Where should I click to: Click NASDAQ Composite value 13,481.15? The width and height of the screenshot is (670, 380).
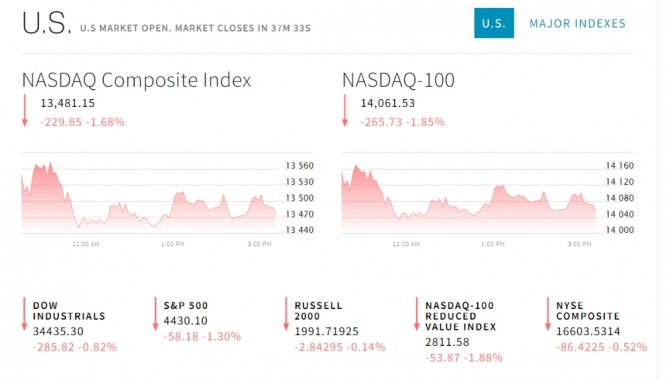point(68,103)
